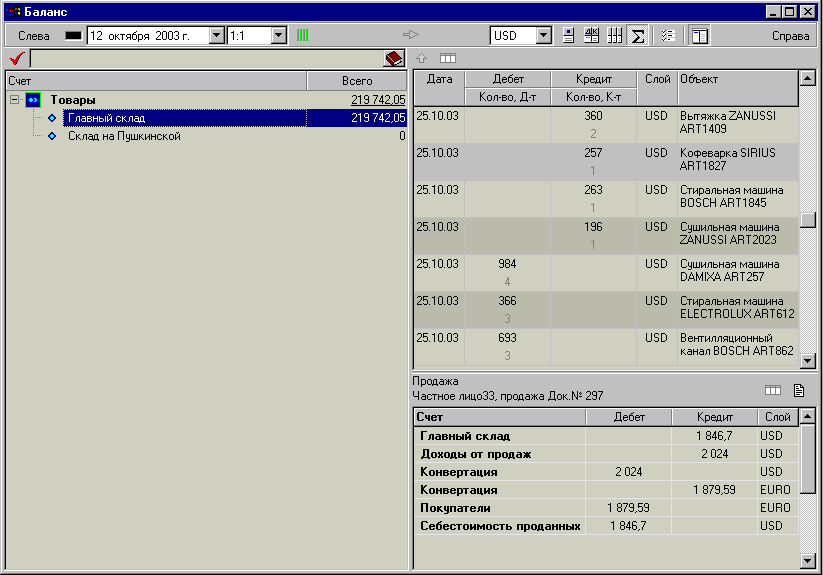Click the Кредит header in transactions table
Screen dimensions: 823x575
pos(594,79)
